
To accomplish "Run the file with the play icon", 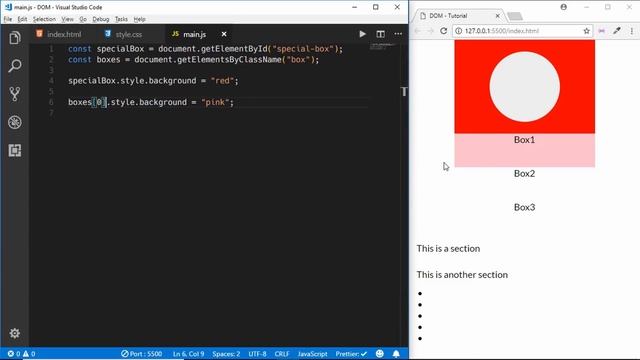I will 362,34.
